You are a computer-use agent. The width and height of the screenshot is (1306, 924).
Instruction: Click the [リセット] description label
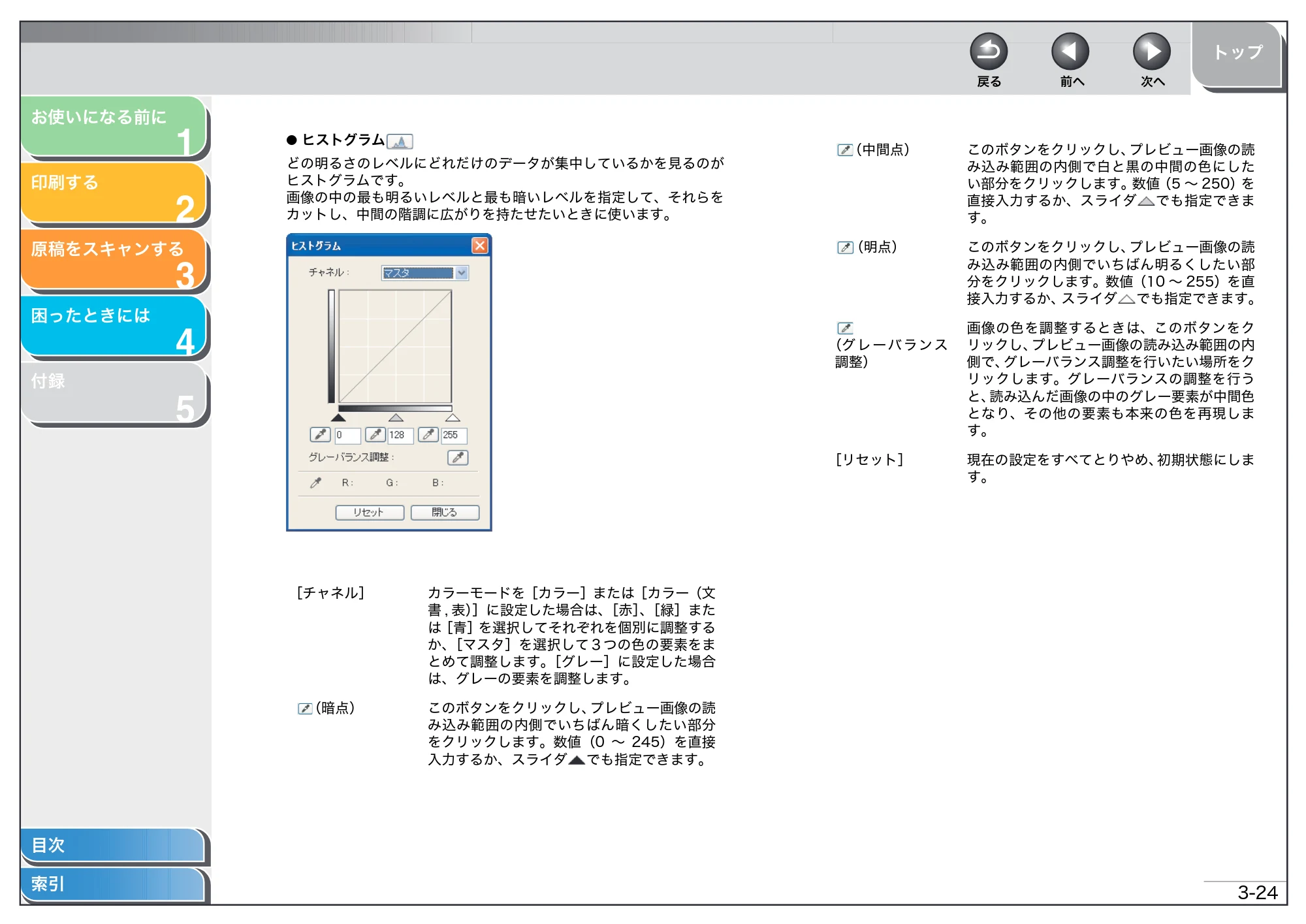869,460
